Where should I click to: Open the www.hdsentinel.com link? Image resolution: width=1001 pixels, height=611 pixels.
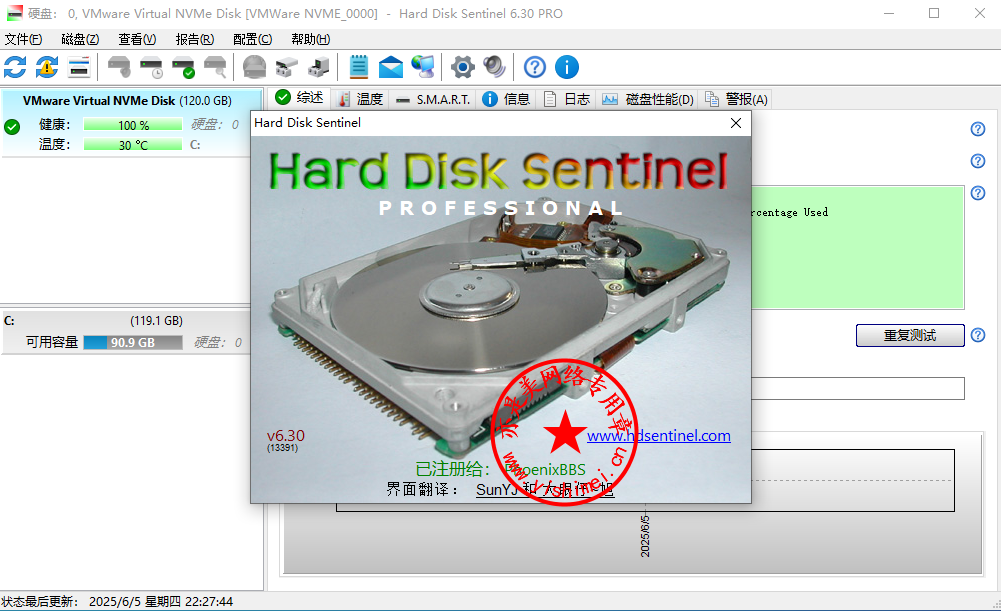point(659,435)
